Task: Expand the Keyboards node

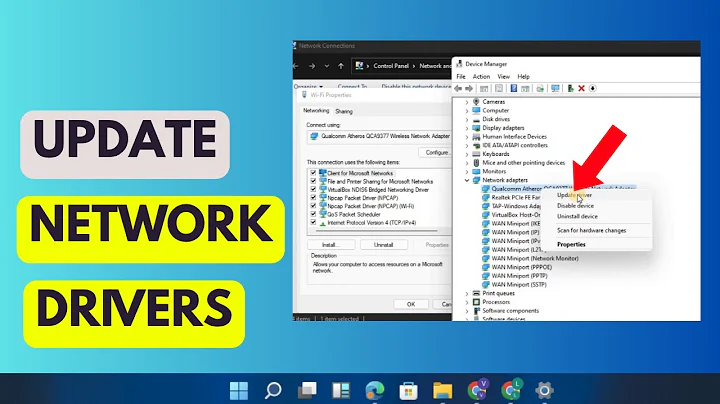Action: [467, 154]
